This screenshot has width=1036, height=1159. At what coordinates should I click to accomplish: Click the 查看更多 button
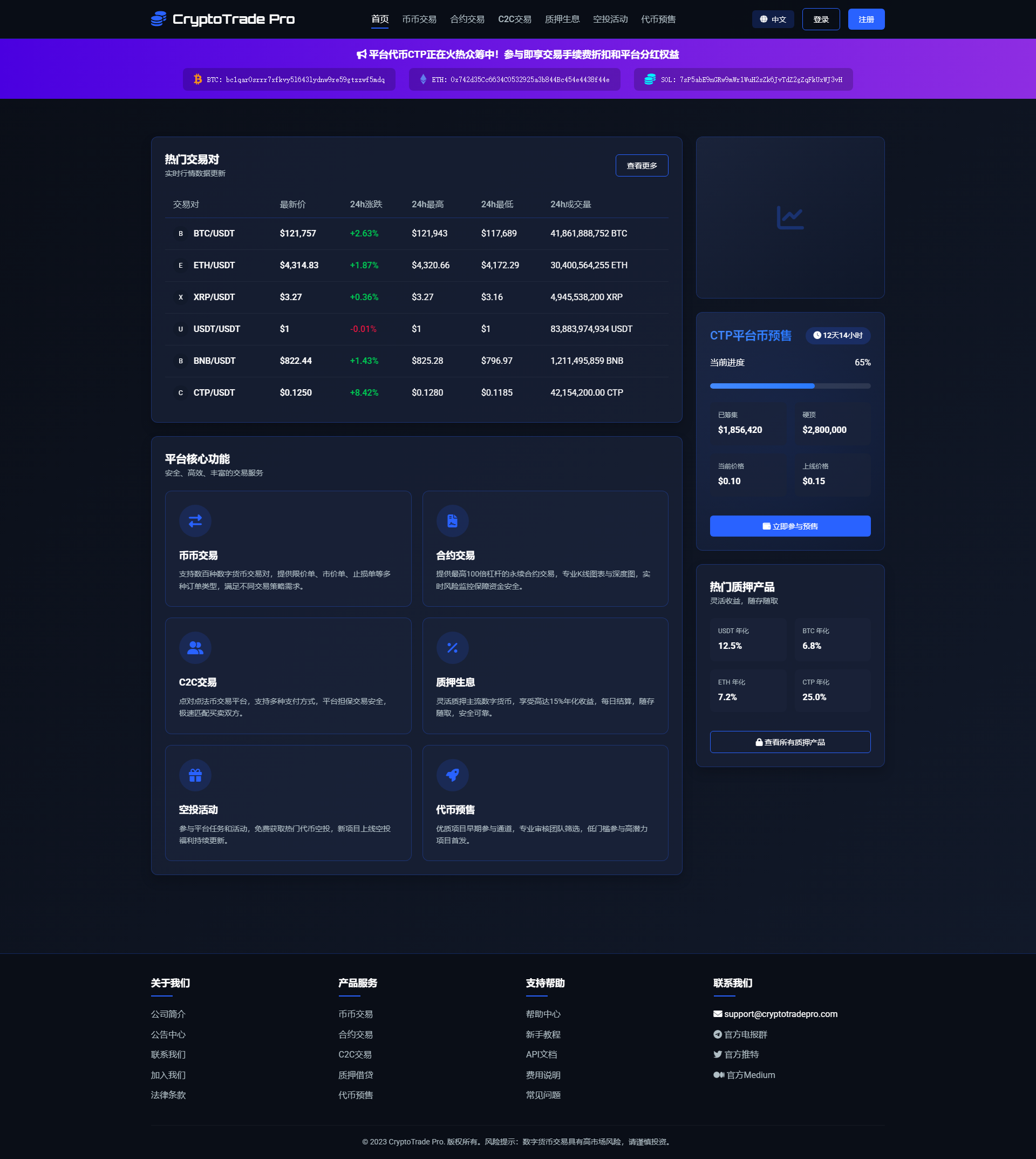642,166
